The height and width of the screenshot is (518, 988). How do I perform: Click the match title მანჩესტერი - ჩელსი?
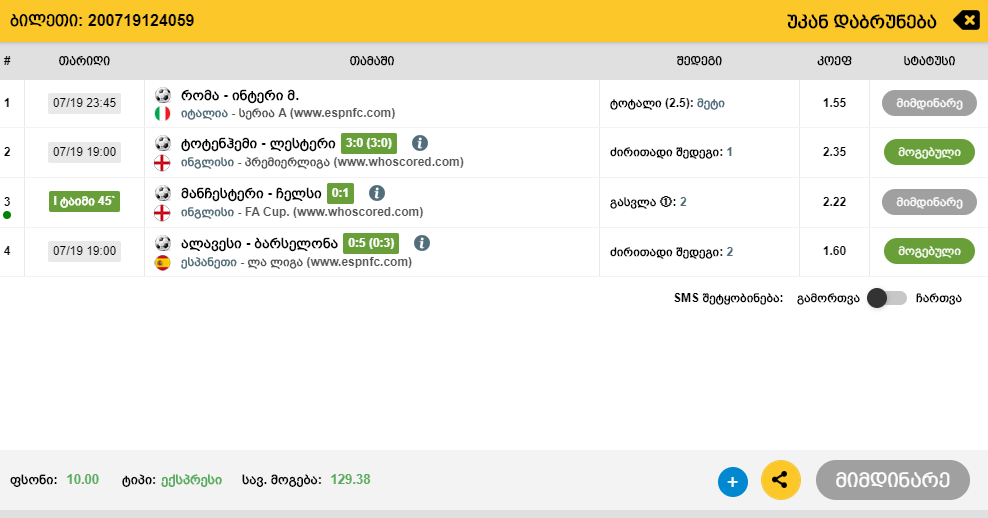(251, 193)
